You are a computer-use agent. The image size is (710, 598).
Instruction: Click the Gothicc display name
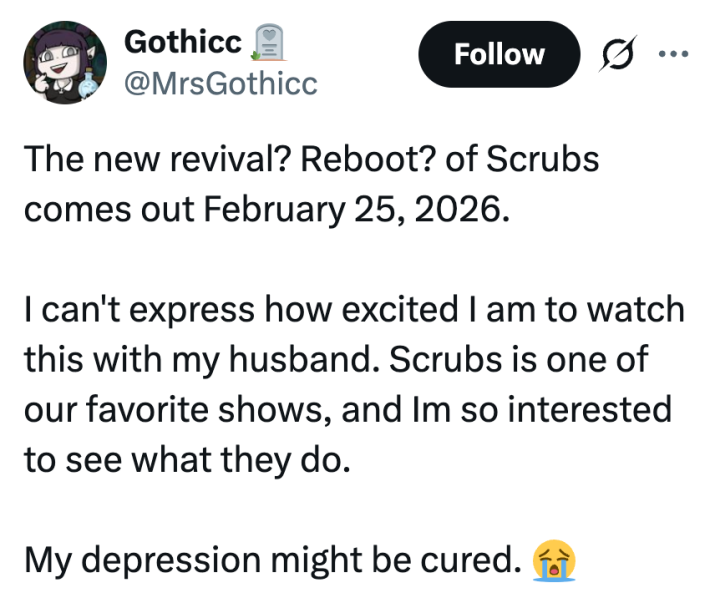pyautogui.click(x=182, y=41)
